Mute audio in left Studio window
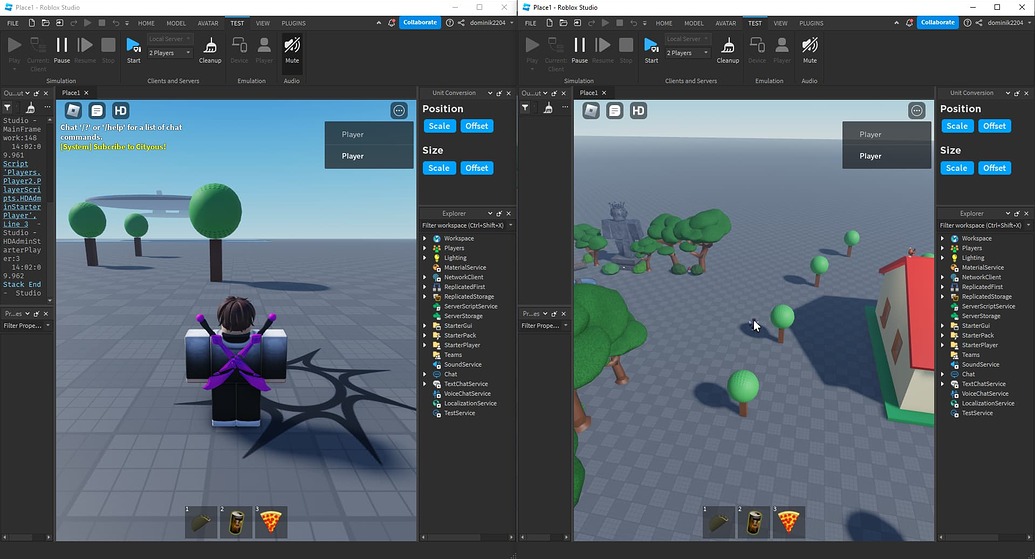 [x=292, y=50]
